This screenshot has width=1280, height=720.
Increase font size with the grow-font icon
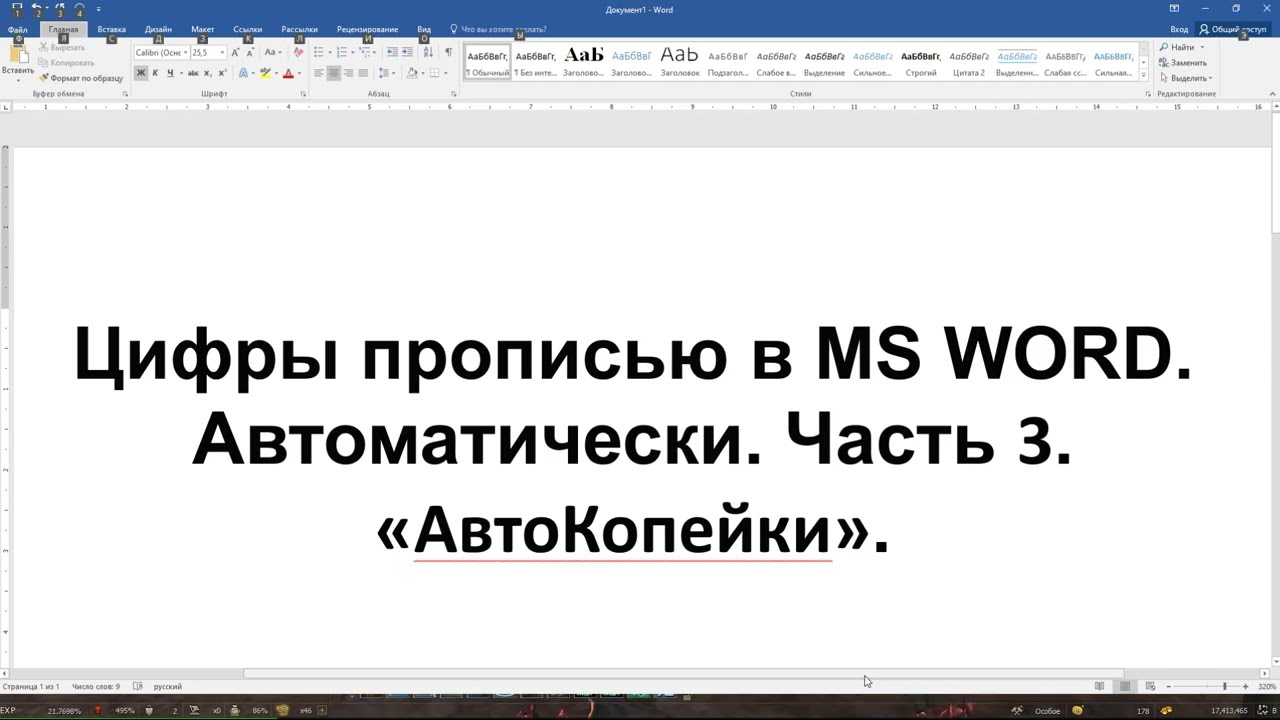point(236,52)
